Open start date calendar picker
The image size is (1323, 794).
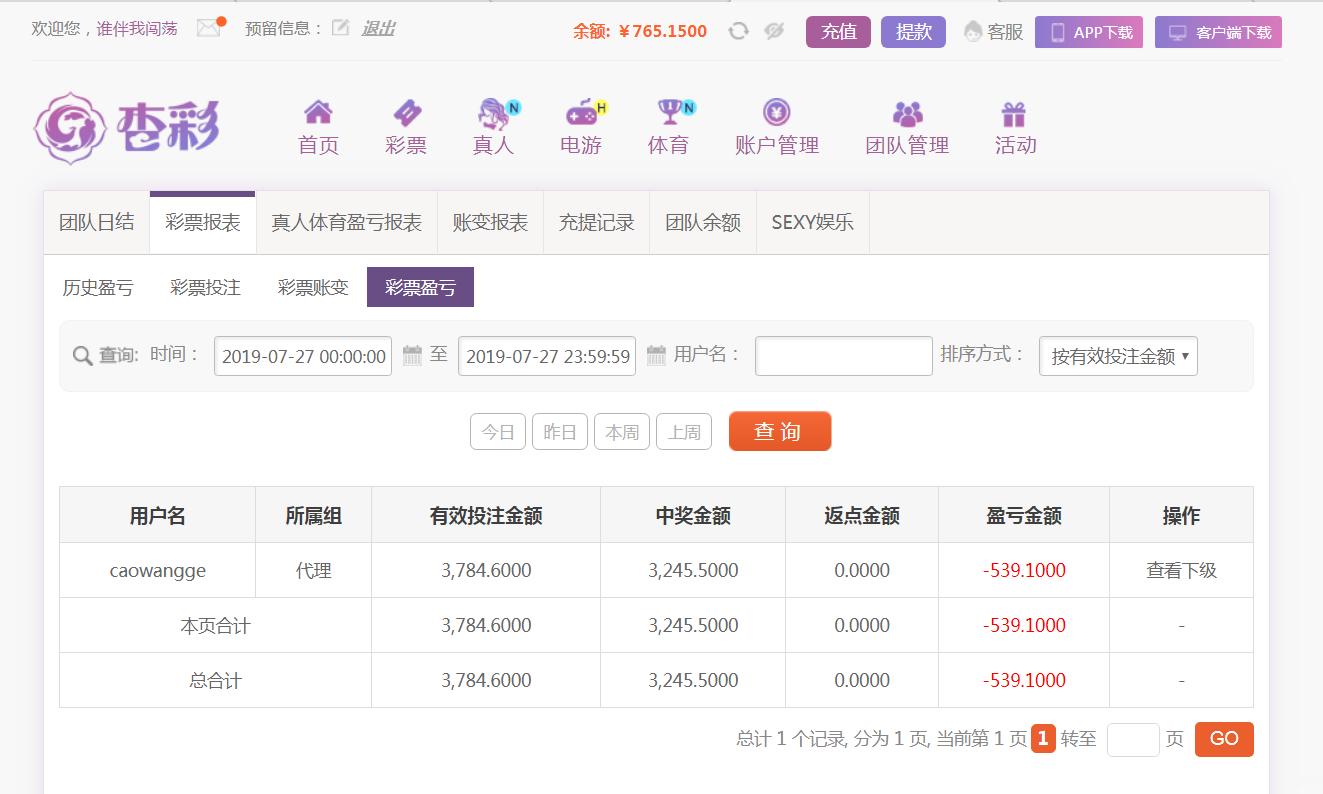click(412, 355)
